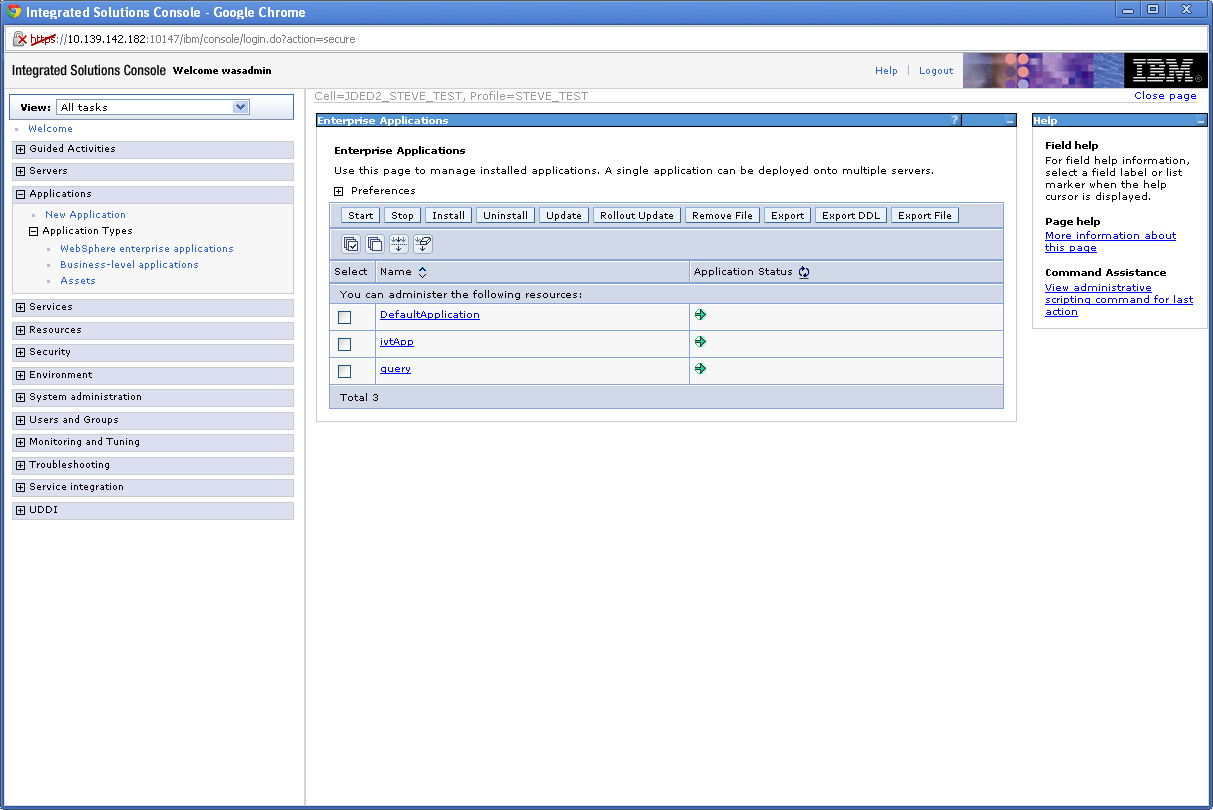Expand the Servers navigation node
Screen dimensions: 1213x810
pos(20,171)
